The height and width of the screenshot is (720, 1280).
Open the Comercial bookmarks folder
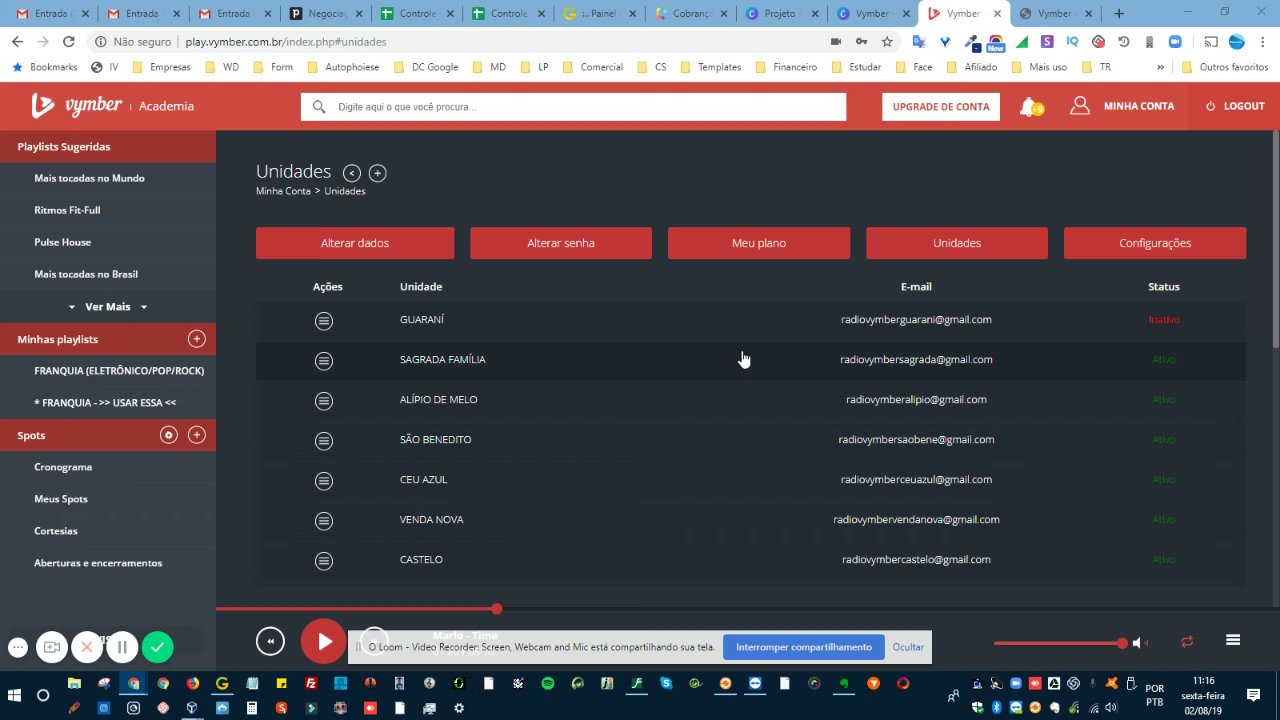pos(592,67)
